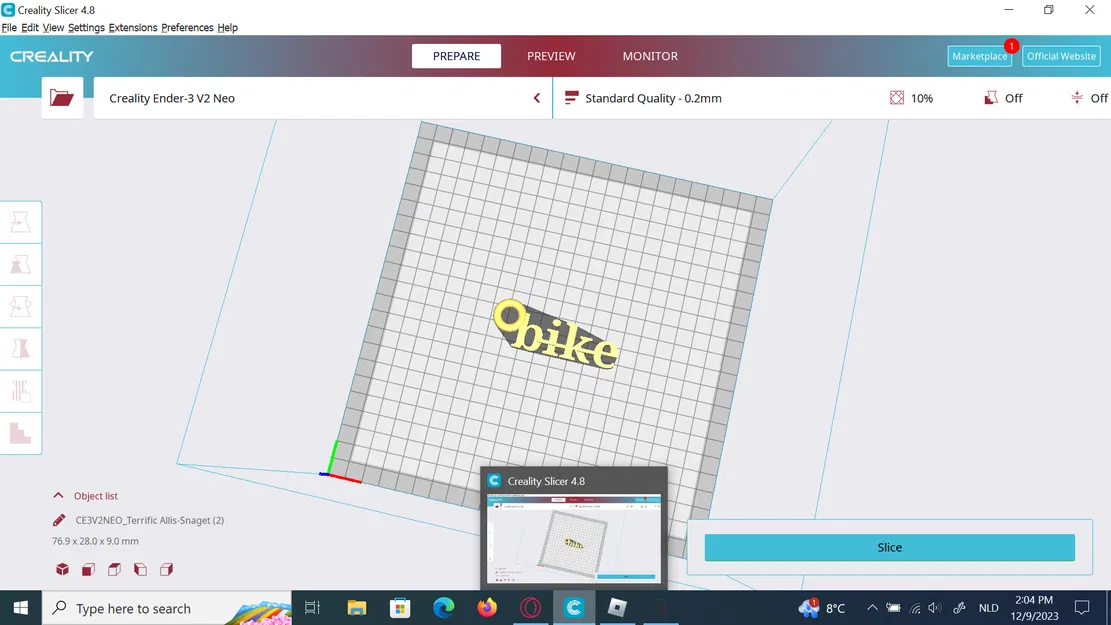Click the support Off icon
1111x625 pixels.
pos(991,98)
